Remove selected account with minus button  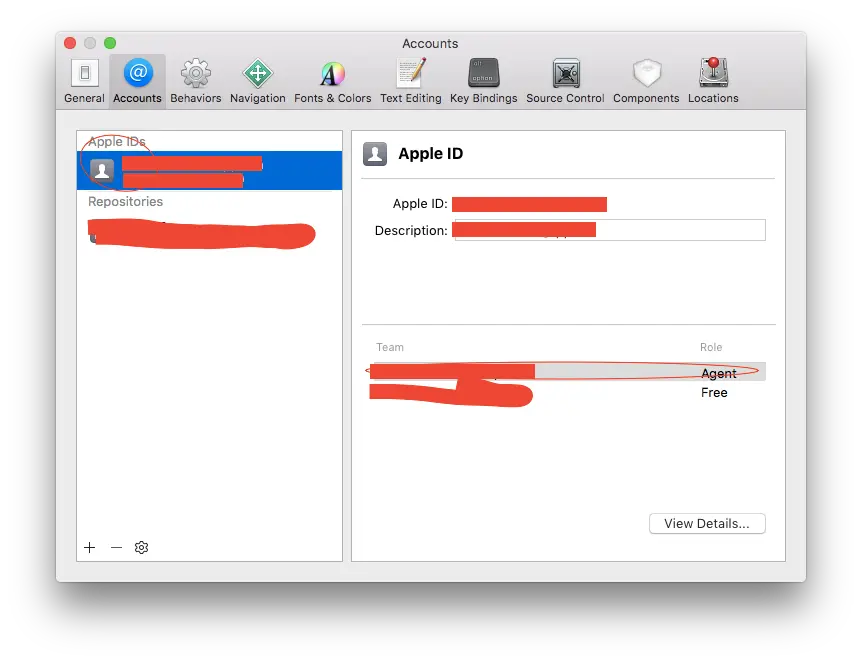(116, 548)
